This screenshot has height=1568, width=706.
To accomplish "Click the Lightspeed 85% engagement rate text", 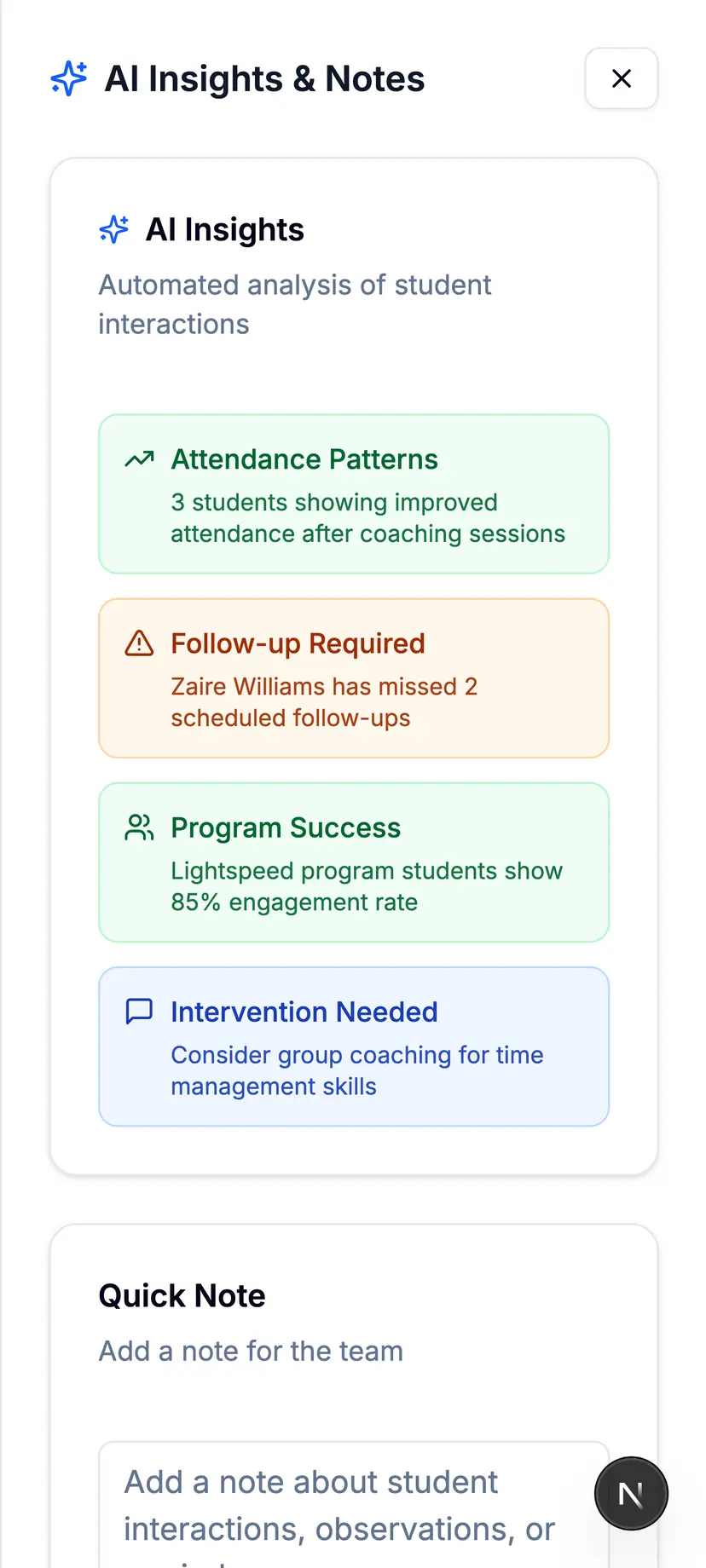I will [367, 886].
